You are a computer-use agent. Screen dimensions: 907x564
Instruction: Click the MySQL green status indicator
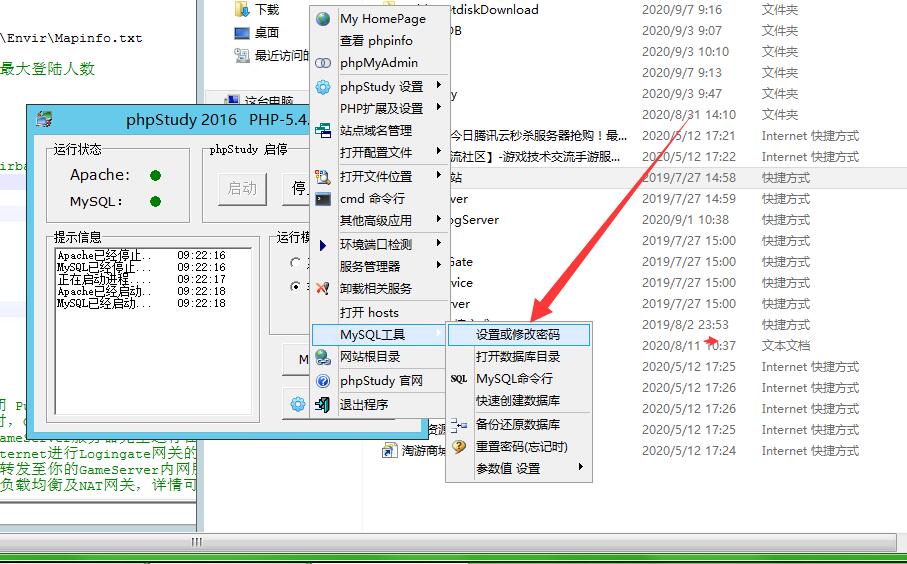pos(155,201)
